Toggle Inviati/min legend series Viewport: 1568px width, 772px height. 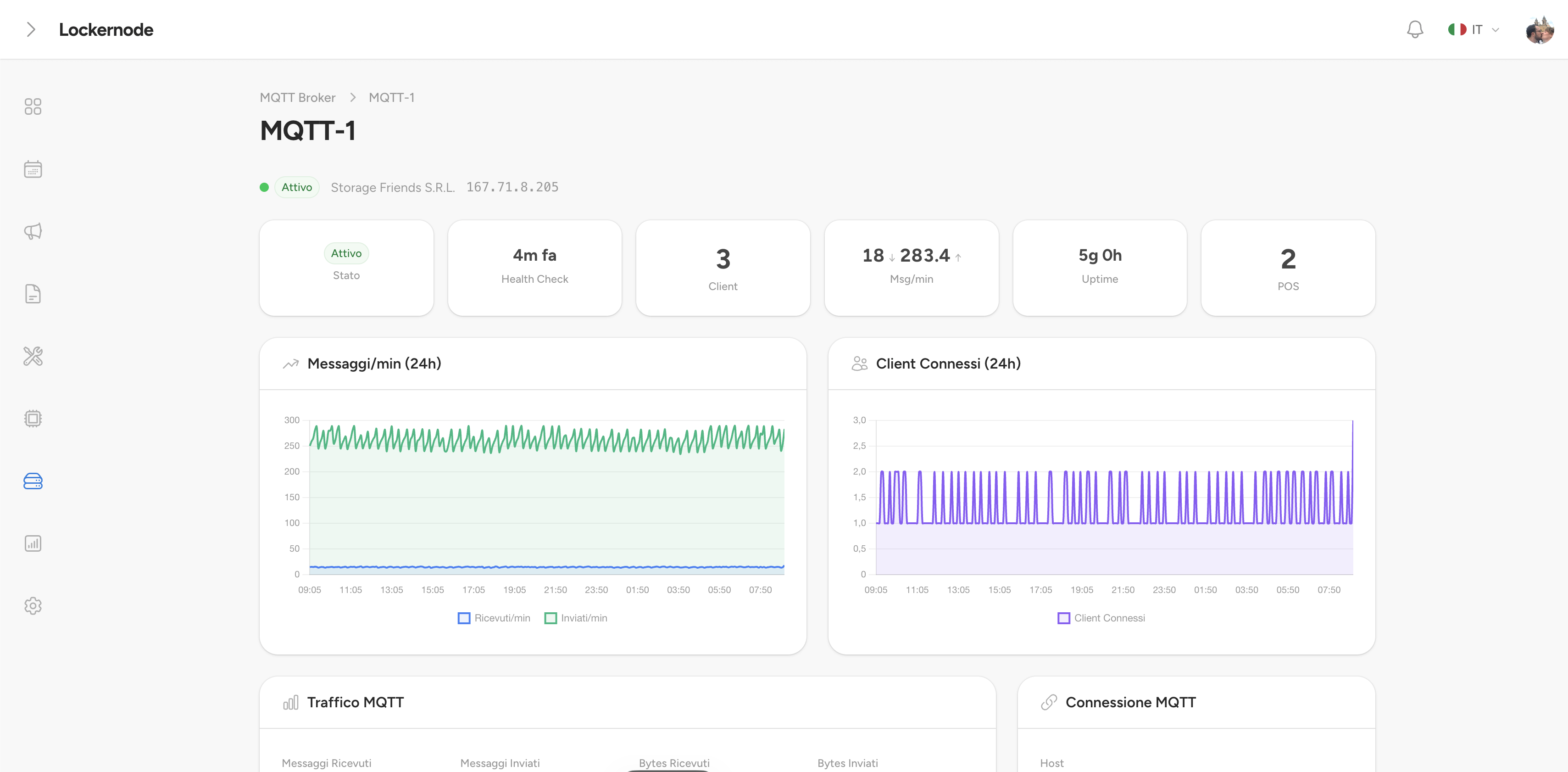click(x=576, y=618)
